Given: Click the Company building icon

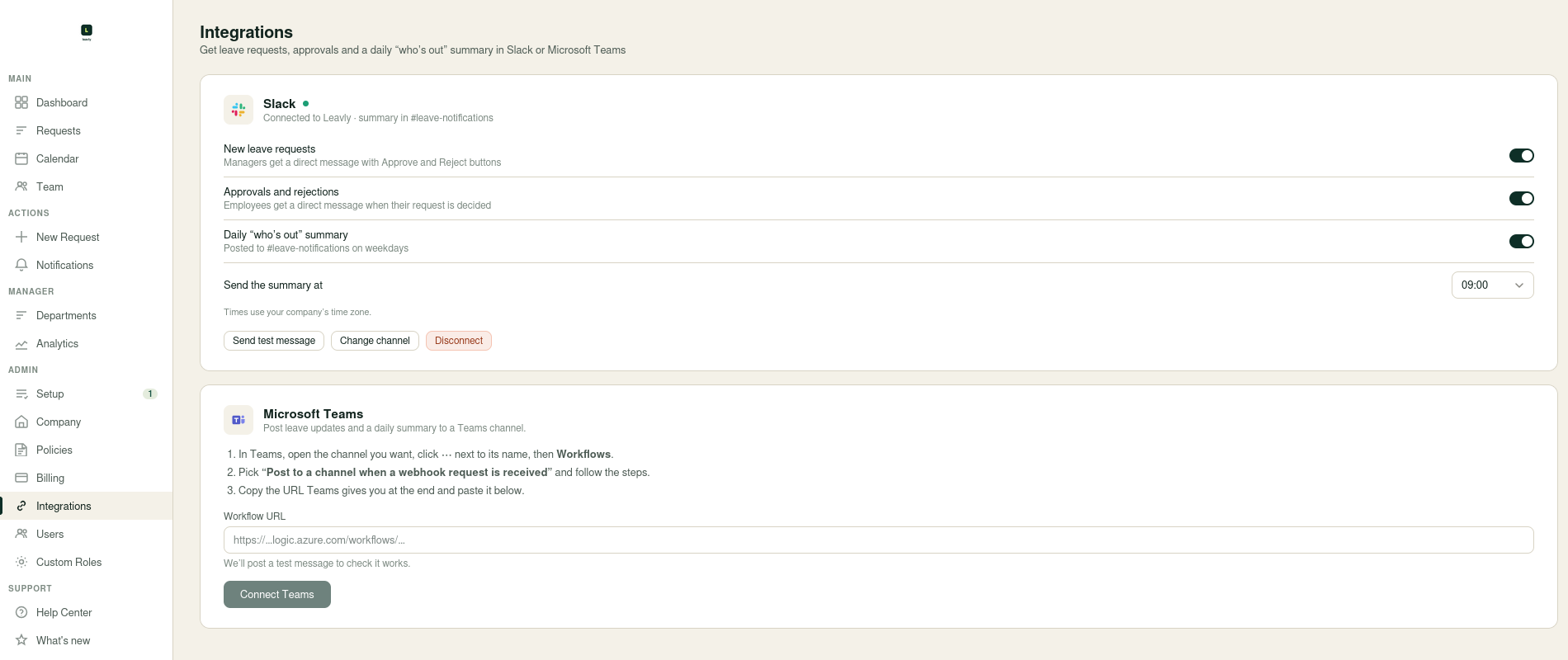Looking at the screenshot, I should 21,422.
